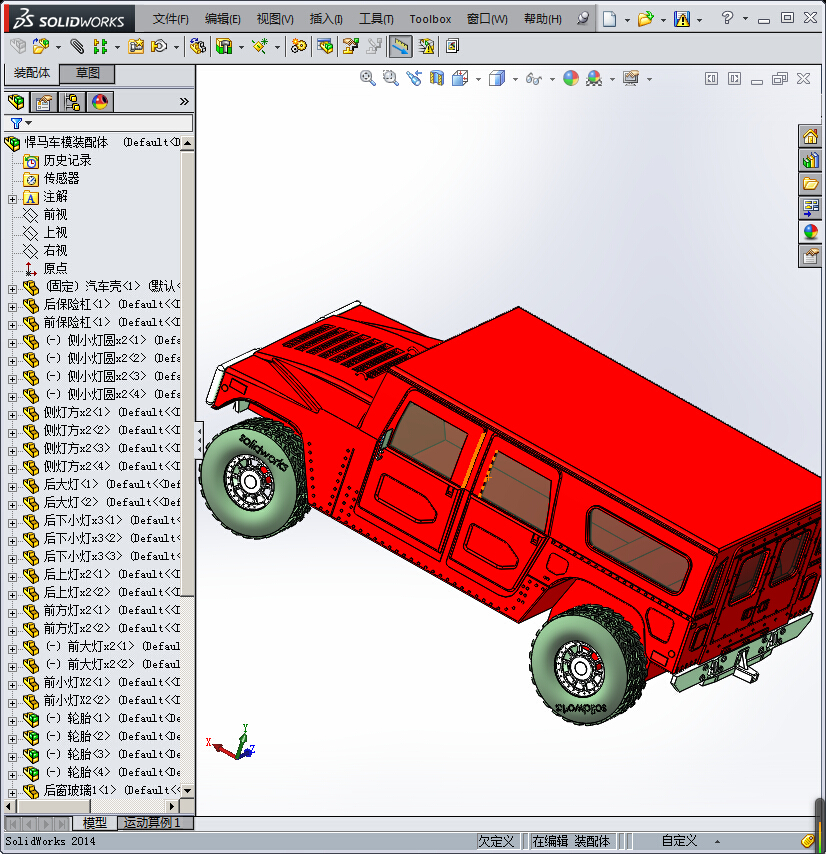The image size is (826, 854).
Task: Click the feature tree vertical scrollbar
Action: (x=188, y=374)
